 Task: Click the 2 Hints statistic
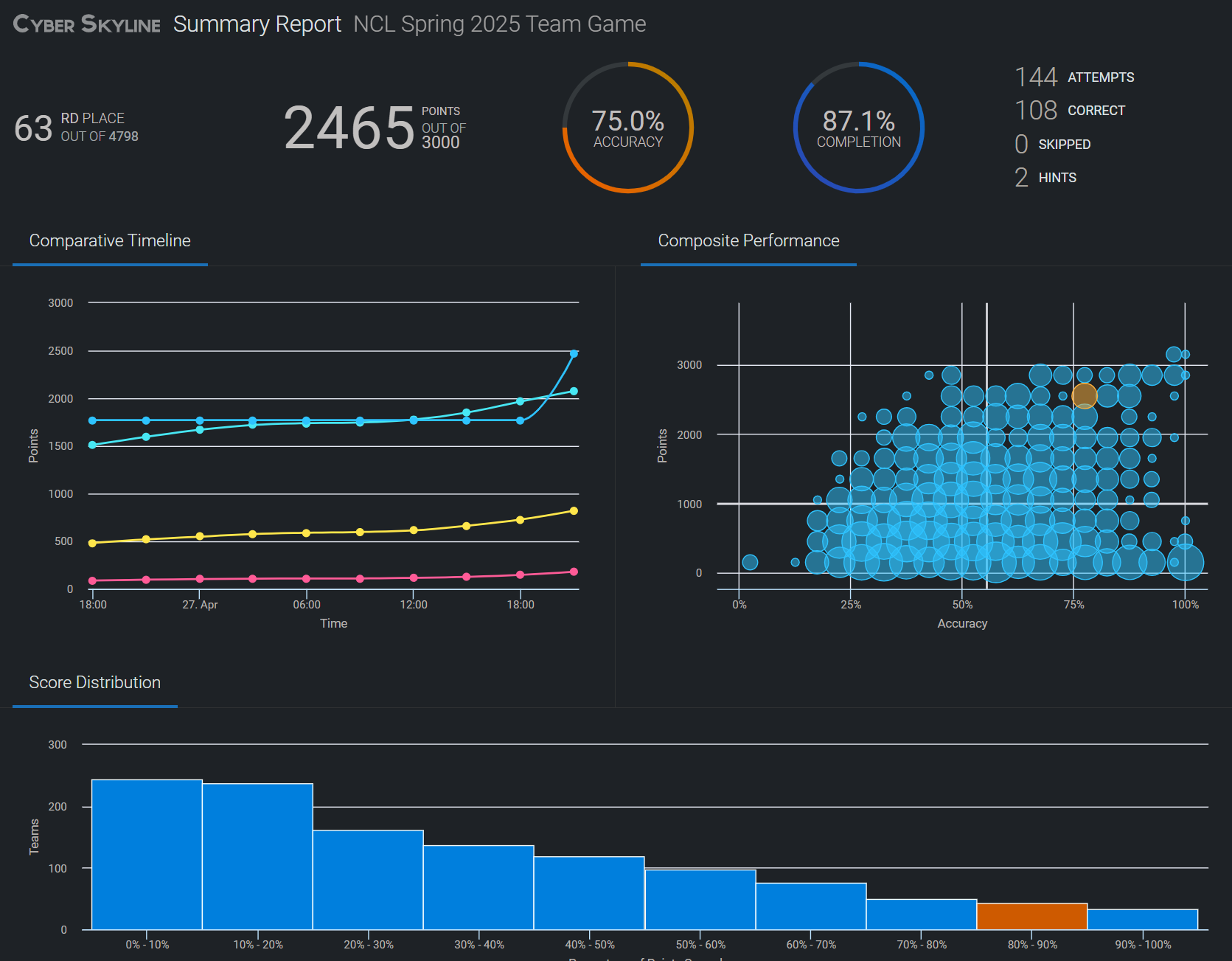click(1045, 177)
